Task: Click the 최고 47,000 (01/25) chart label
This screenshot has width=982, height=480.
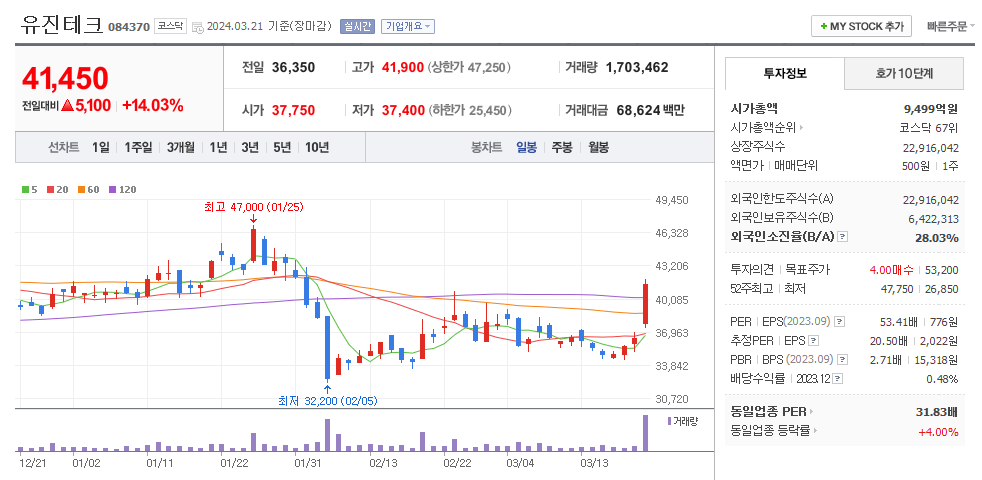Action: tap(253, 206)
